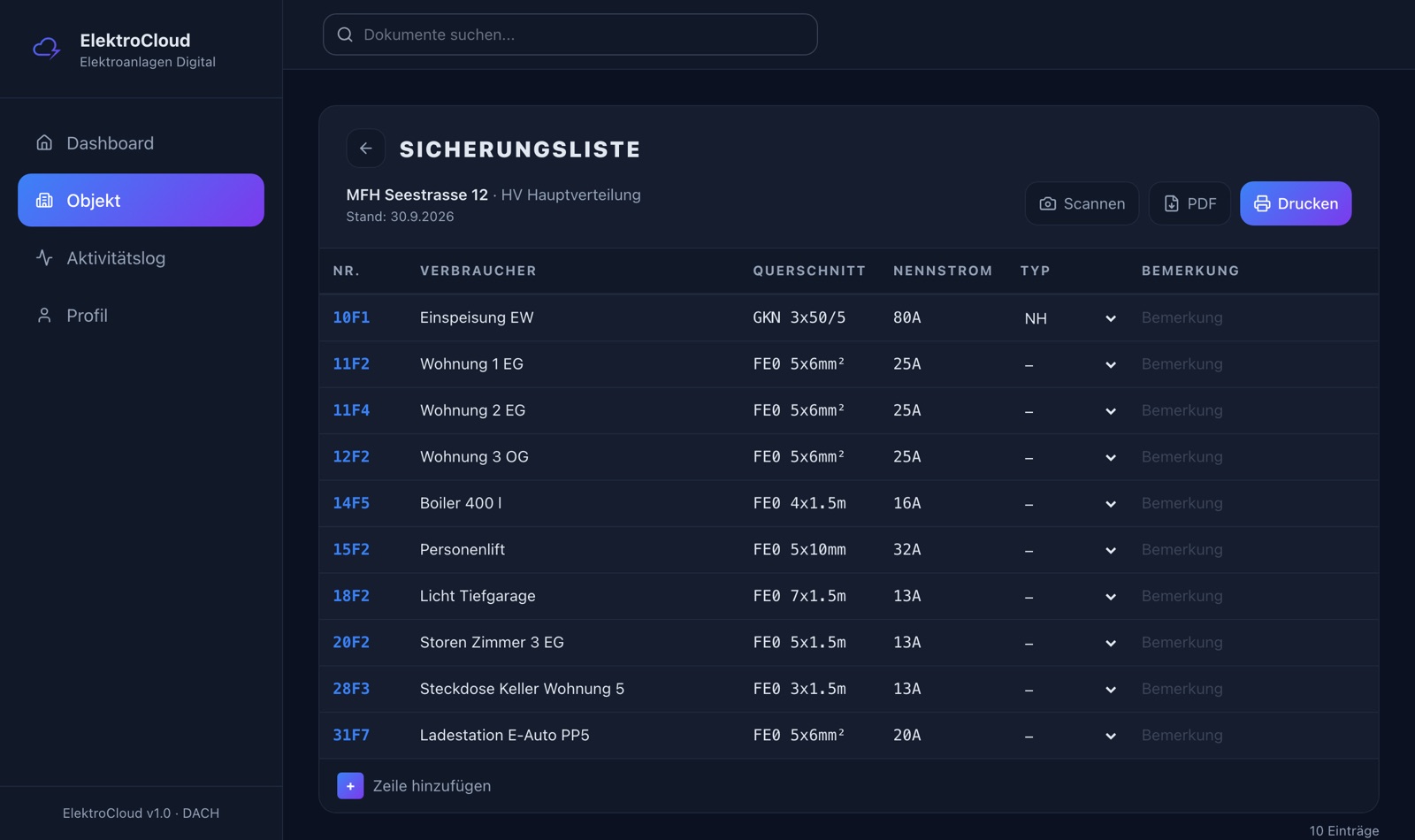Click Bemerkung field for Personenlift
1415x840 pixels.
coord(1252,549)
